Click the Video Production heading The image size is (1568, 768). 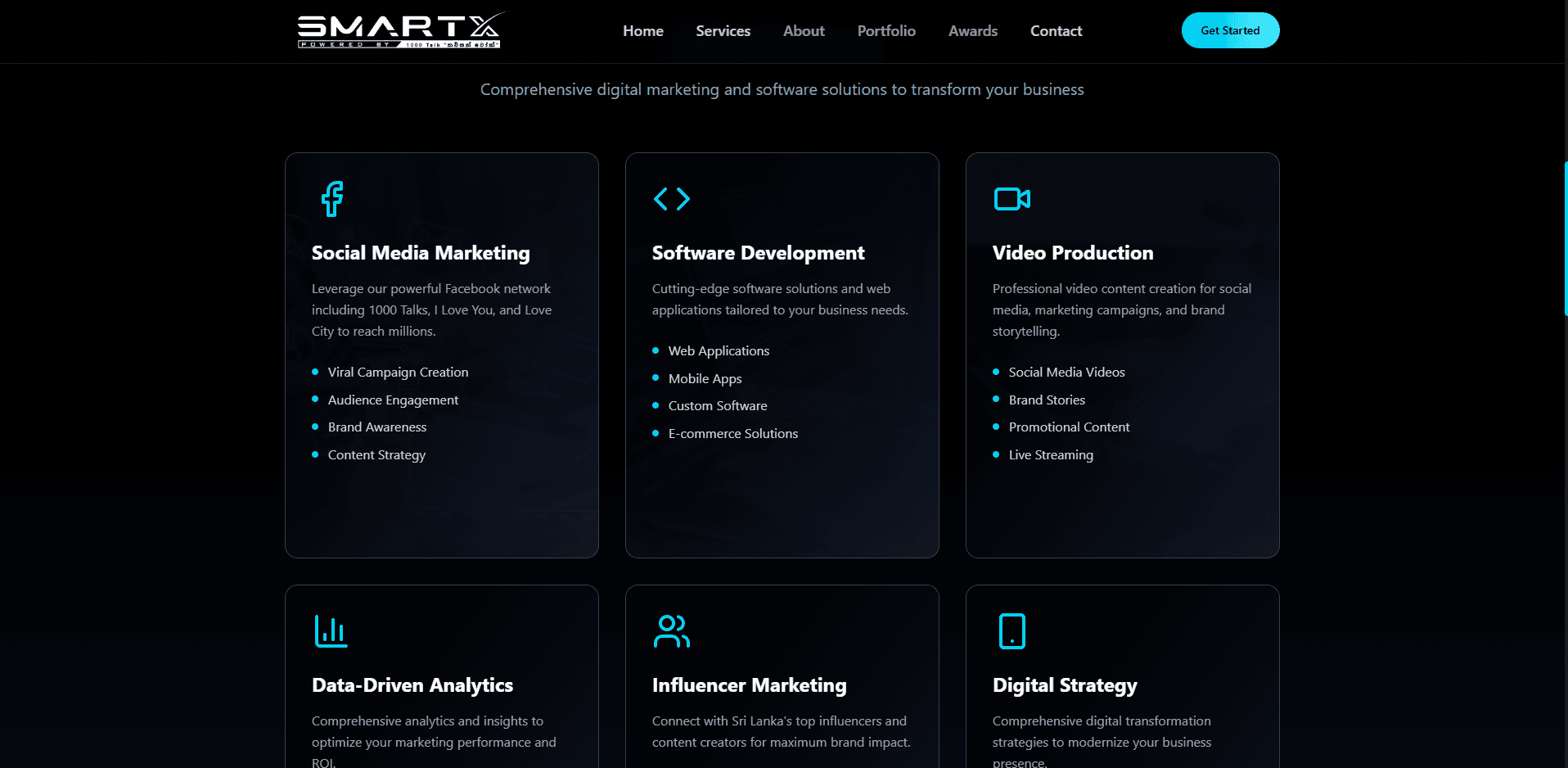1073,253
